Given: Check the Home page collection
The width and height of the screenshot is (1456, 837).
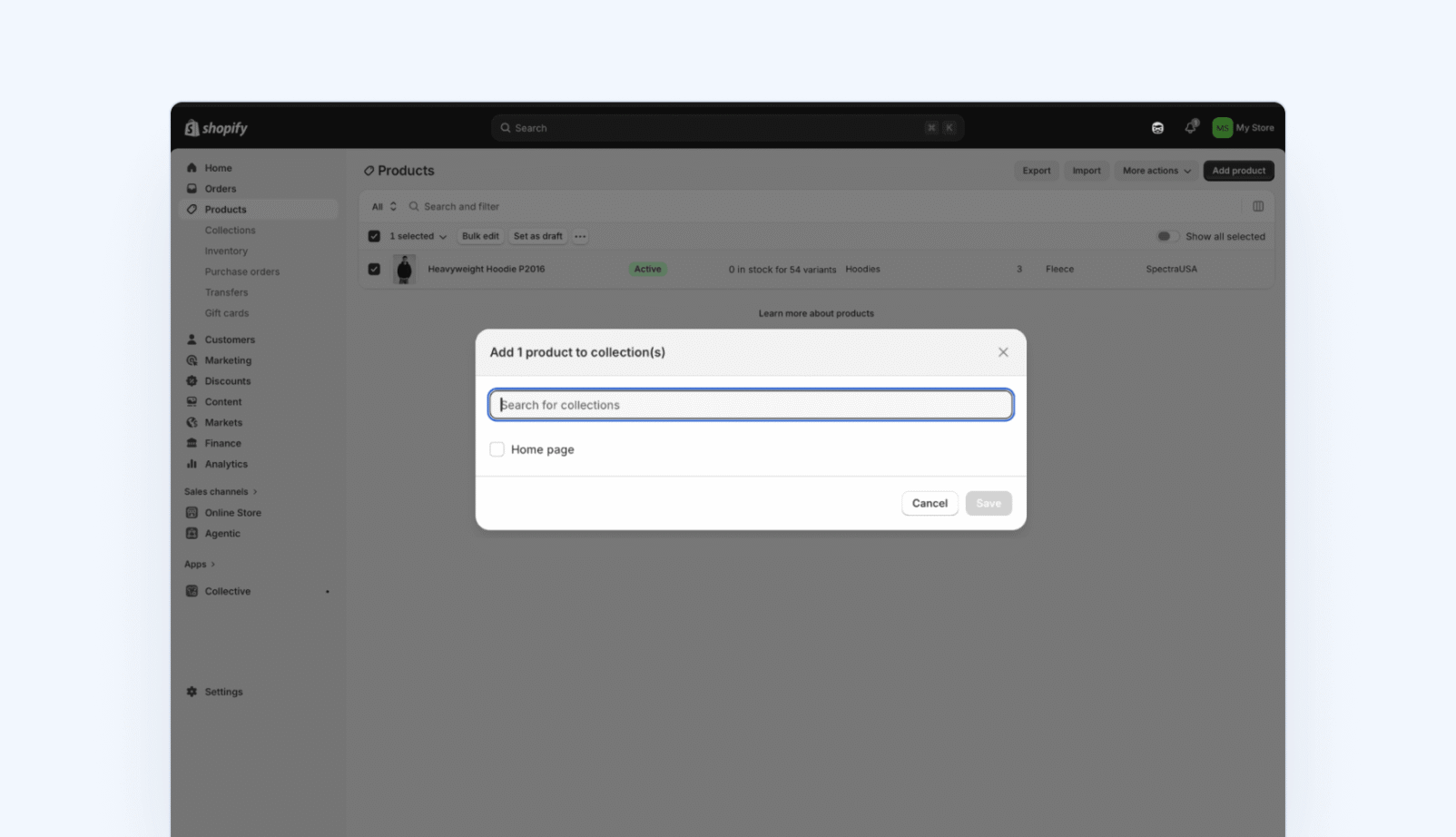Looking at the screenshot, I should (497, 449).
